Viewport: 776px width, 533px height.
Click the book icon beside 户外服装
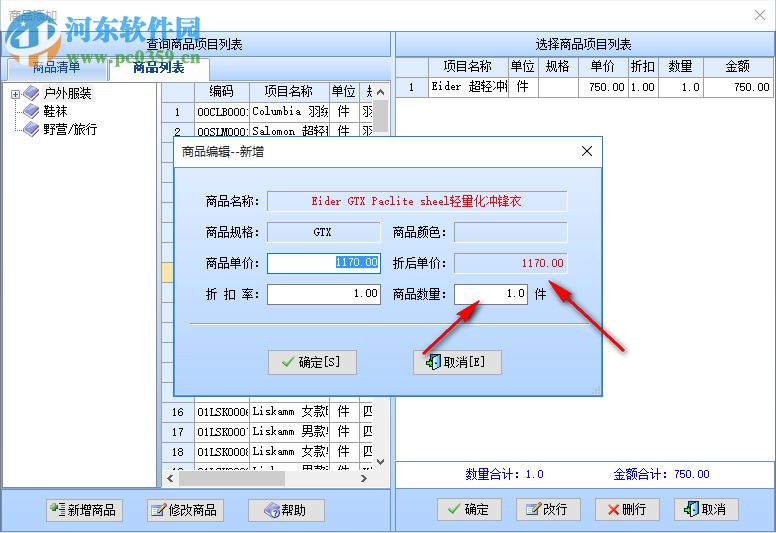31,93
